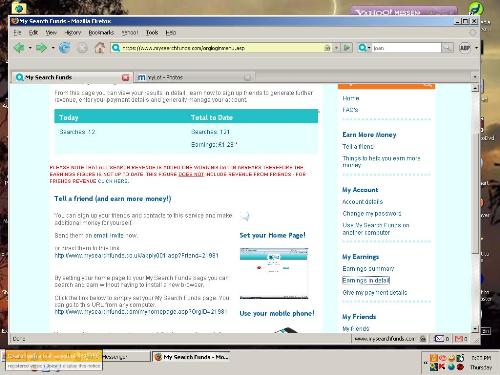The image size is (500, 375).
Task: Open the View menu
Action: pyautogui.click(x=51, y=32)
